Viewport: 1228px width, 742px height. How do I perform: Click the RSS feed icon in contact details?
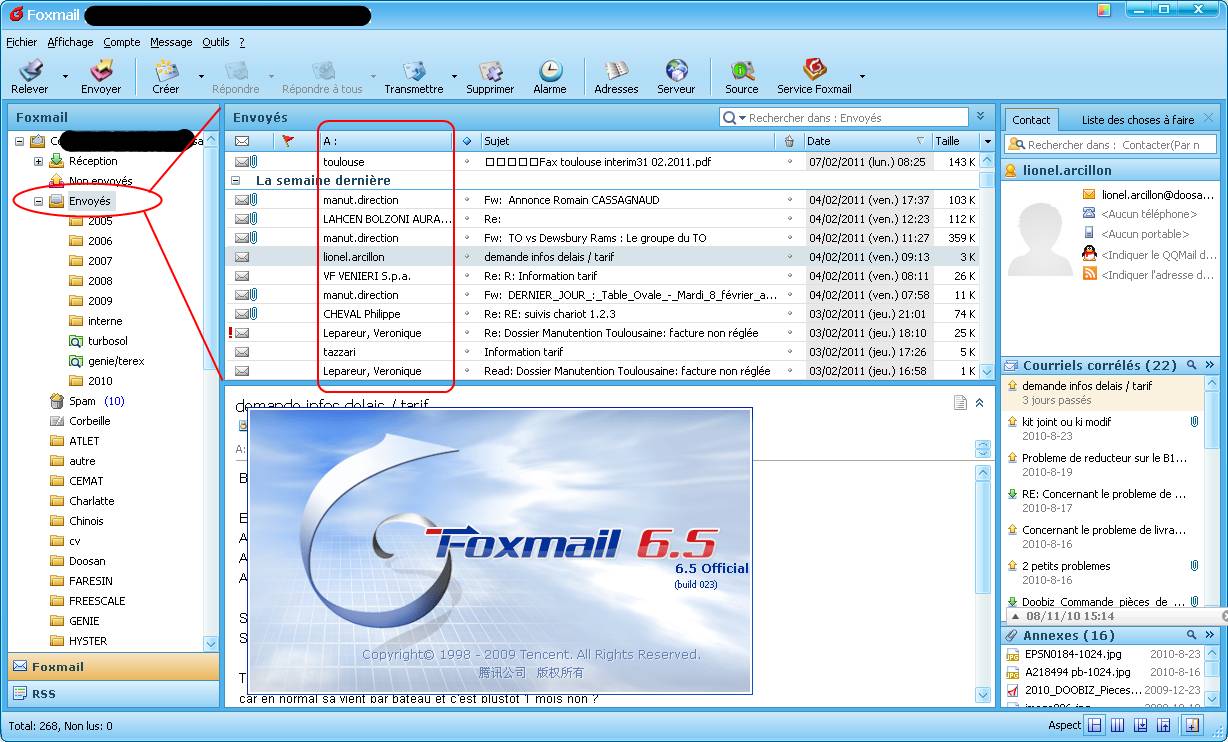1089,274
